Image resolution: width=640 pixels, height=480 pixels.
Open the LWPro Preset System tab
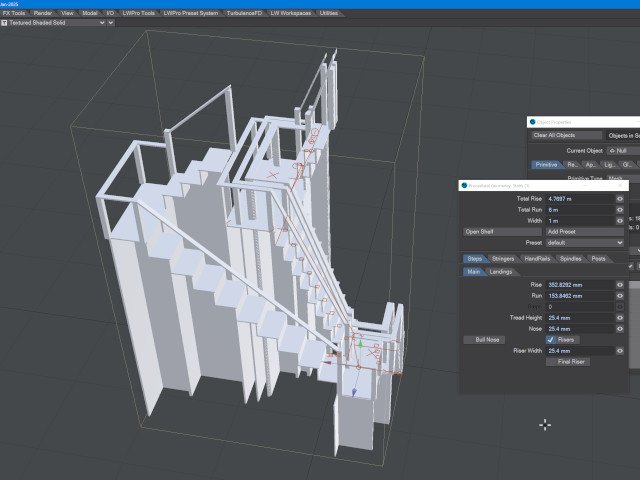pyautogui.click(x=191, y=13)
